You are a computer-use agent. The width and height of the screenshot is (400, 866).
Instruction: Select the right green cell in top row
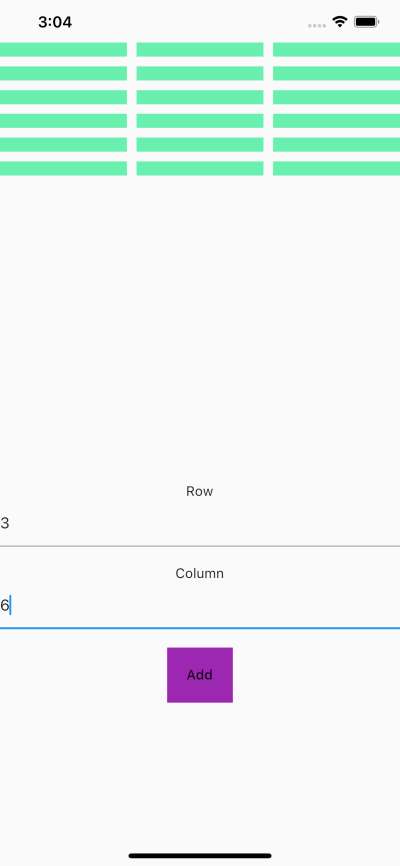(x=336, y=49)
